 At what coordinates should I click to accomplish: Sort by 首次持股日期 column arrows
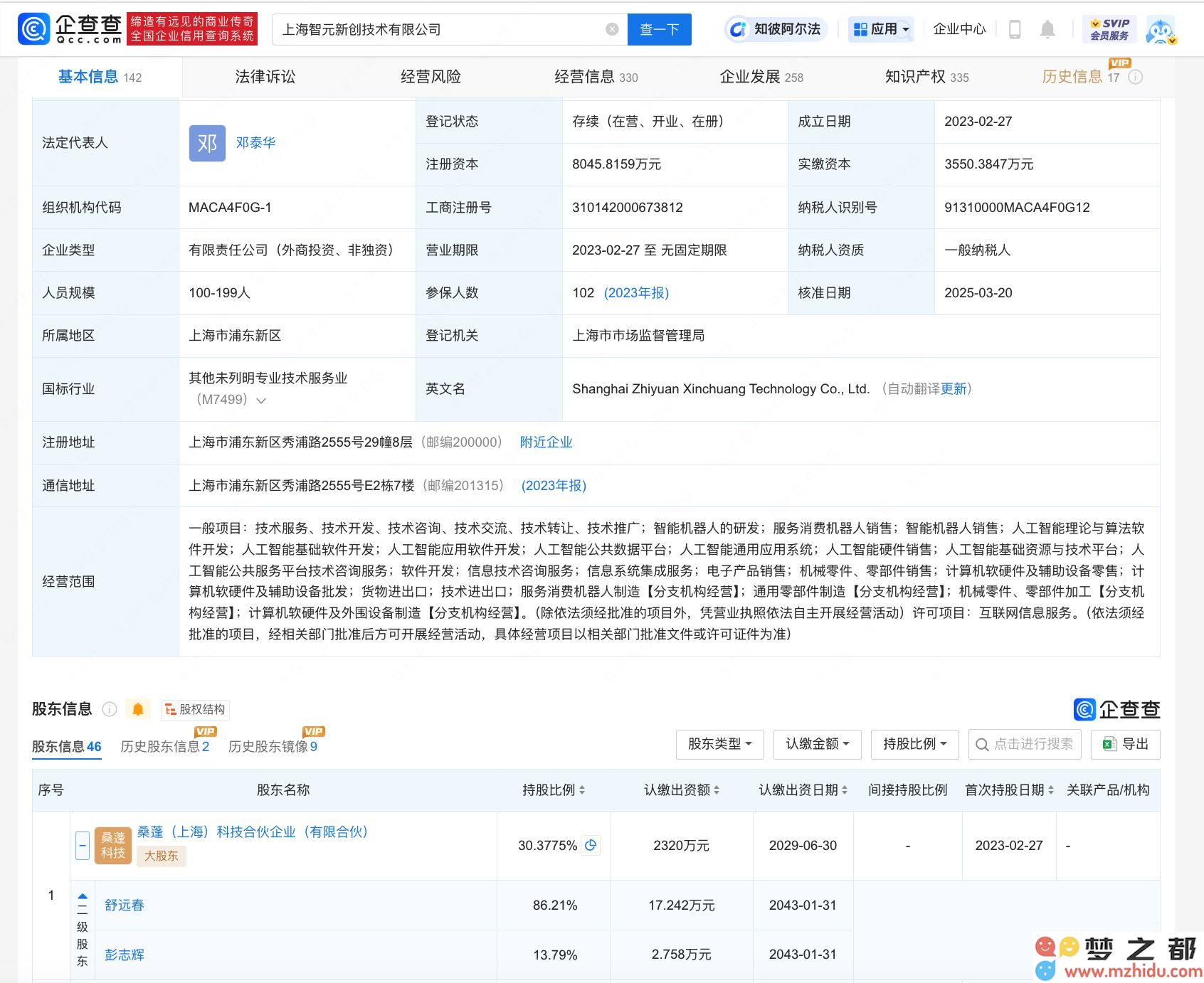1050,790
